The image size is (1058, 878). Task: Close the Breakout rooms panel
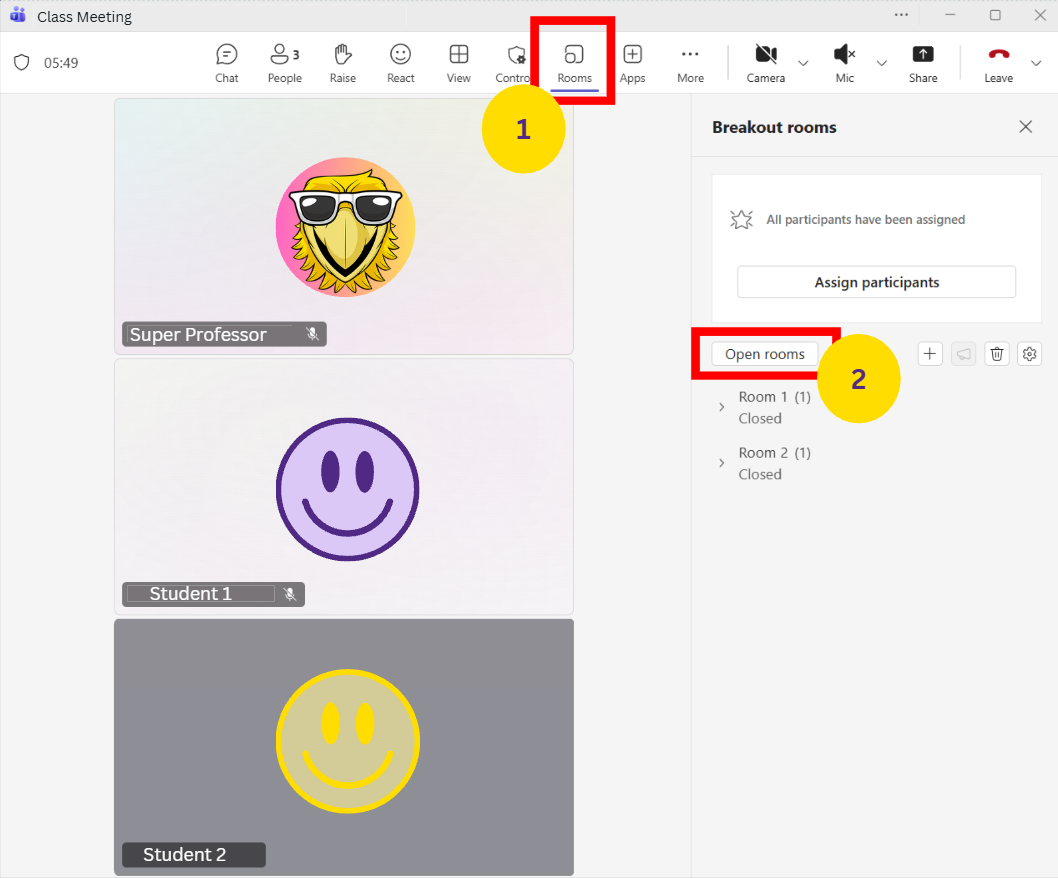pyautogui.click(x=1025, y=127)
